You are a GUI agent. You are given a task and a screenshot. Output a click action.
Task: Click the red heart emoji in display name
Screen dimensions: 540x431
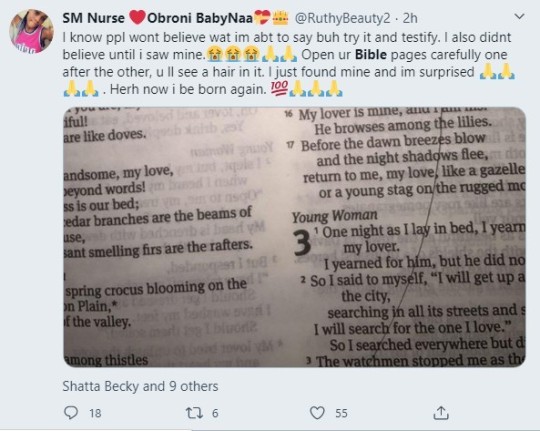click(x=137, y=18)
